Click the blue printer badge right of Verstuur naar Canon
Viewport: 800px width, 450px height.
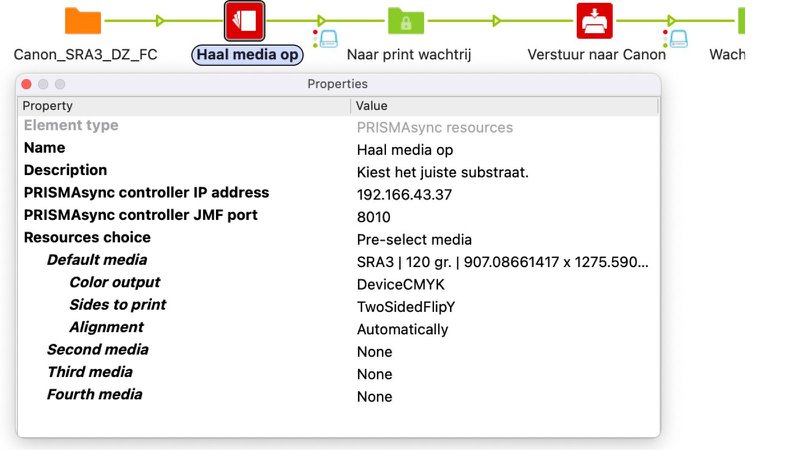(x=678, y=39)
